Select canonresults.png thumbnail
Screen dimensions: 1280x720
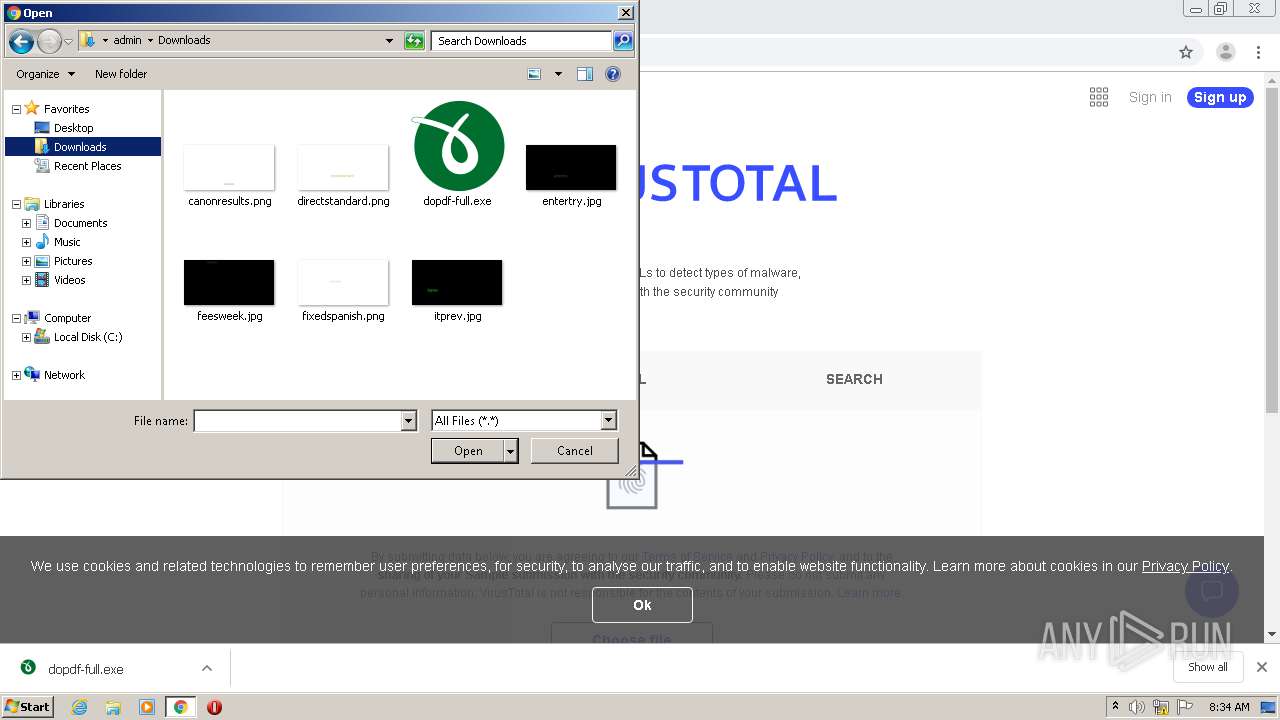tap(229, 167)
